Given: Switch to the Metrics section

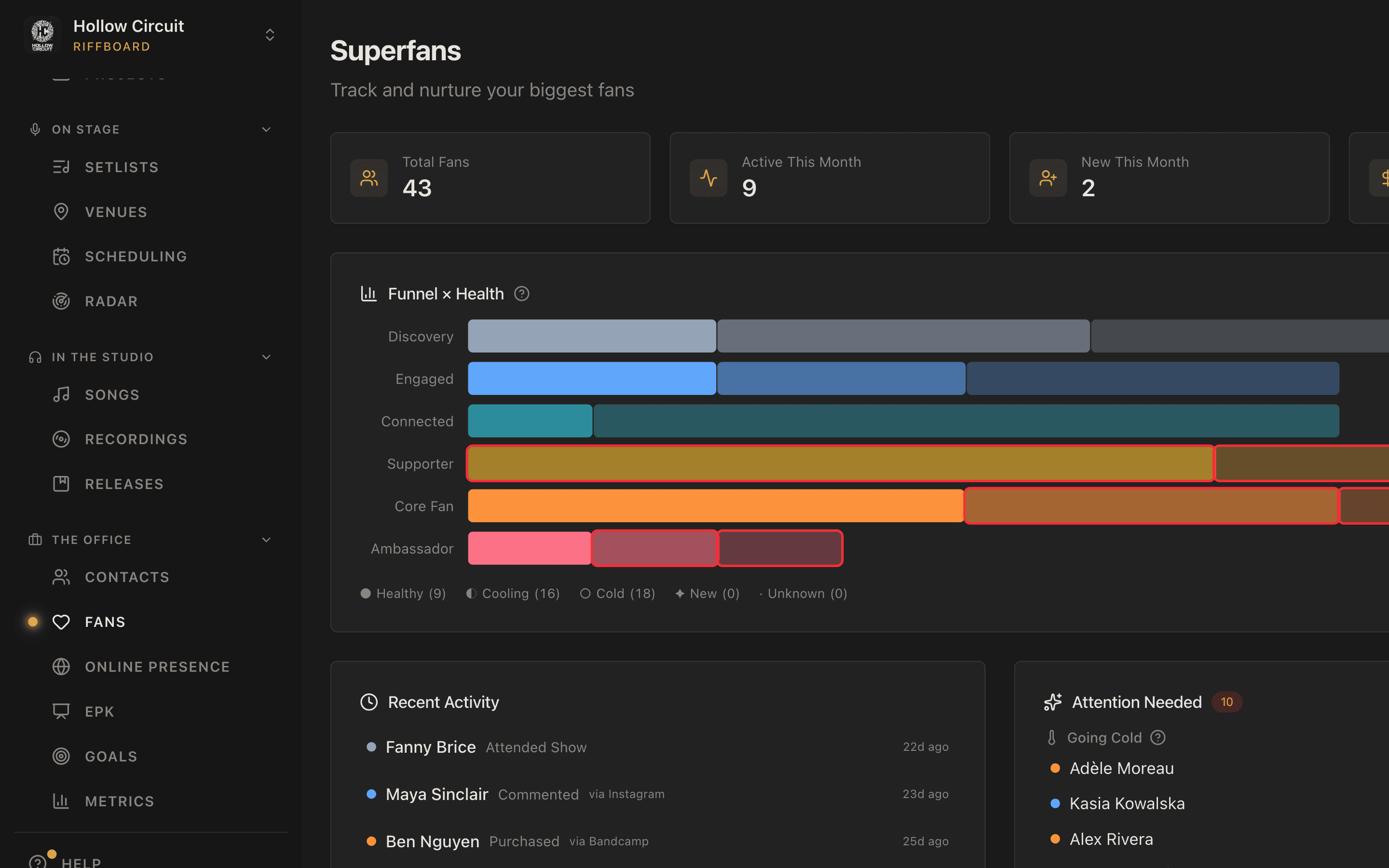Looking at the screenshot, I should 120,801.
